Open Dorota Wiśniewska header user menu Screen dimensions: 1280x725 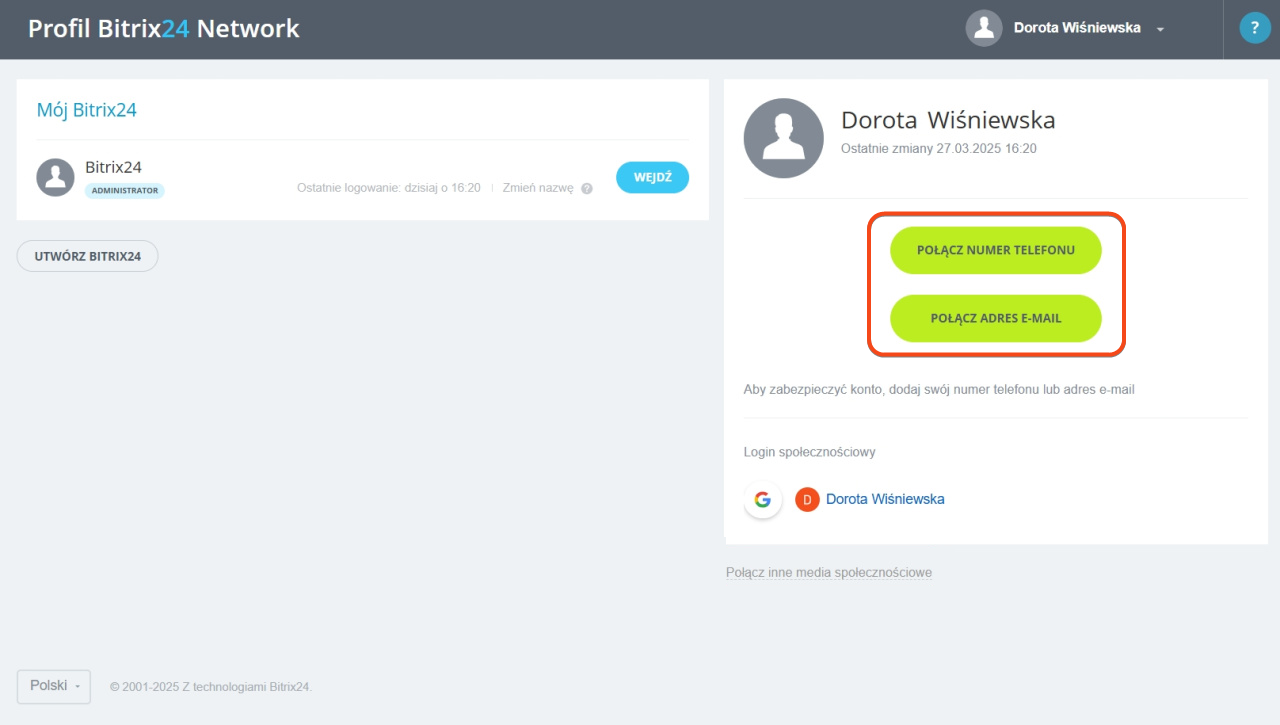coord(1077,28)
